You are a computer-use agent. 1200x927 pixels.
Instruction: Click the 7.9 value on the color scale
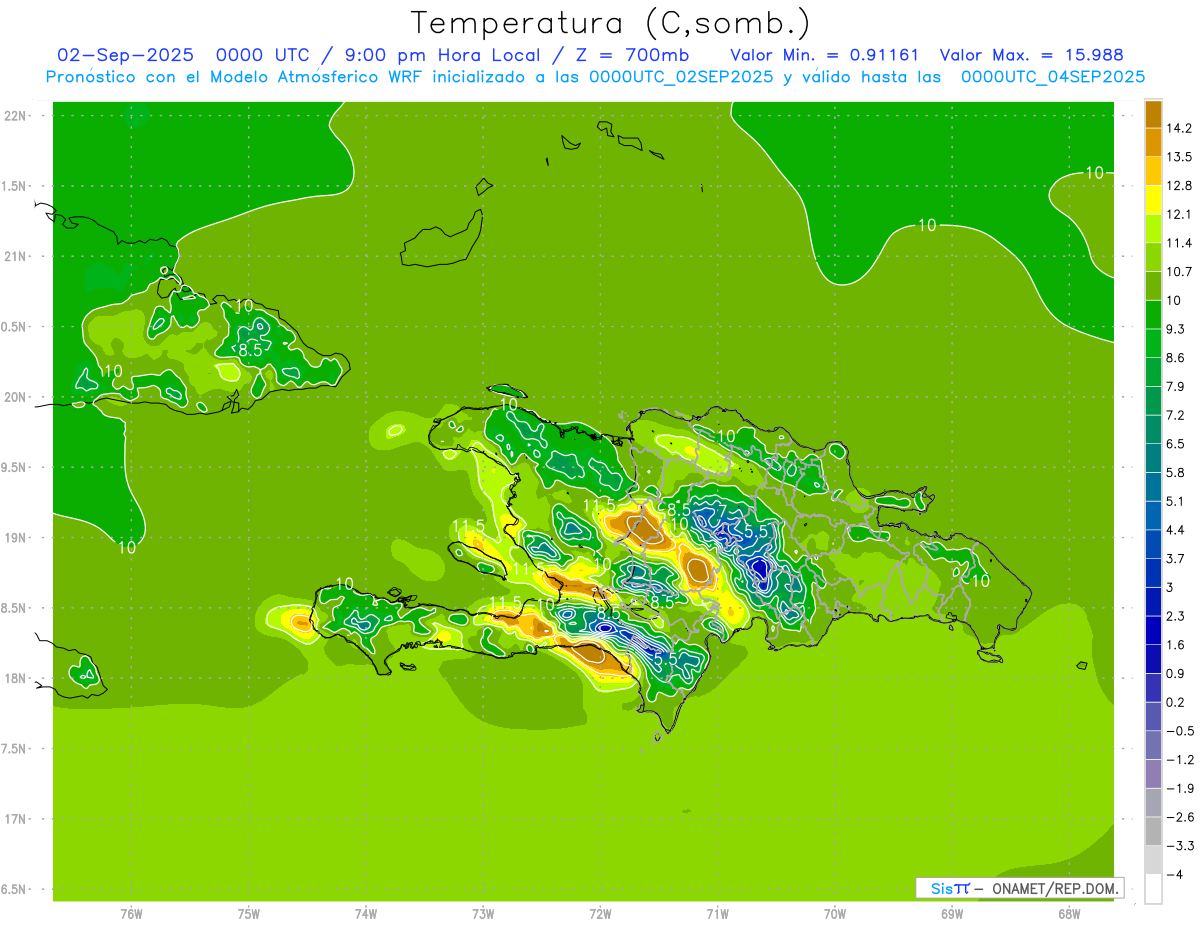pos(1176,386)
